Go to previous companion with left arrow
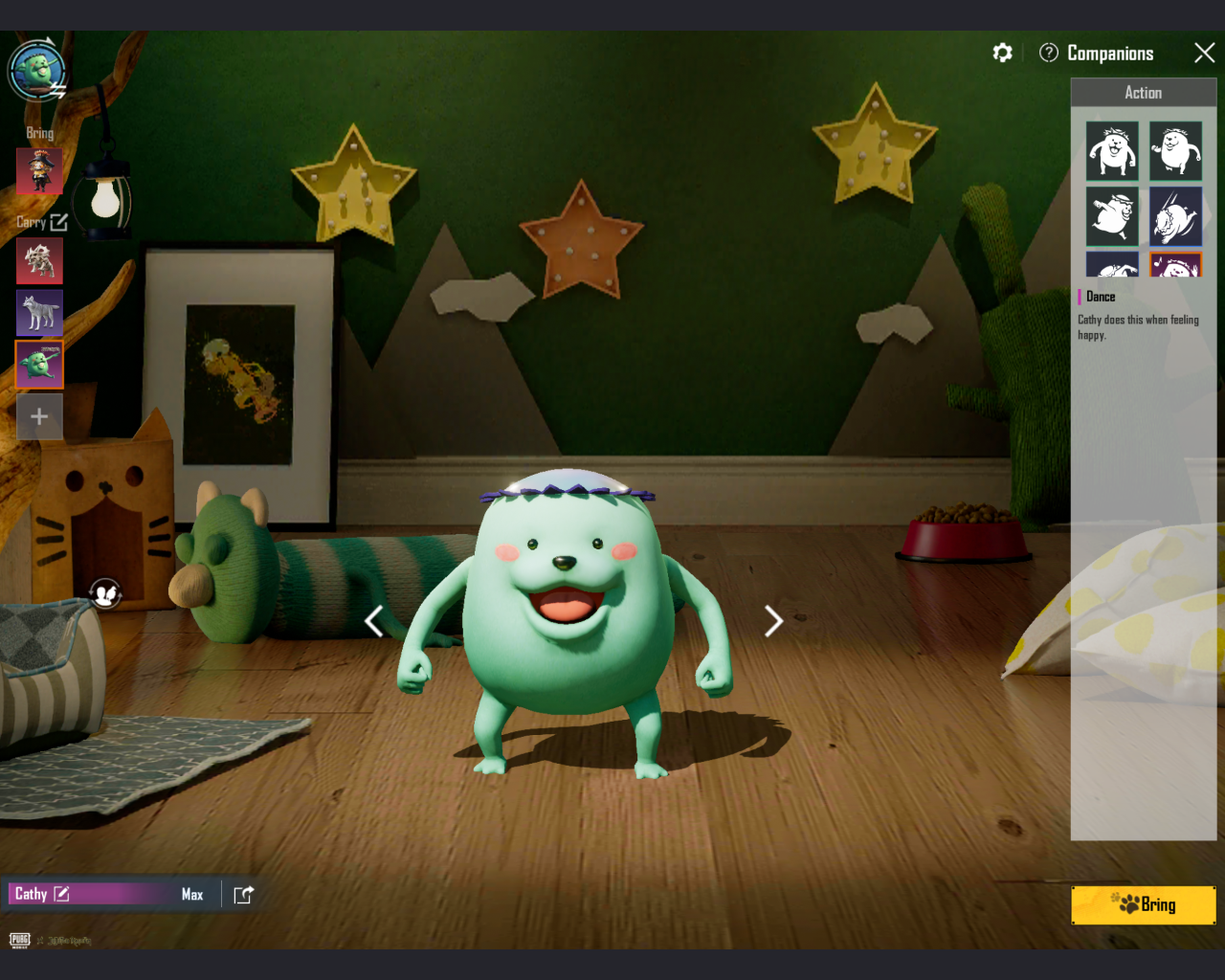 pyautogui.click(x=374, y=621)
